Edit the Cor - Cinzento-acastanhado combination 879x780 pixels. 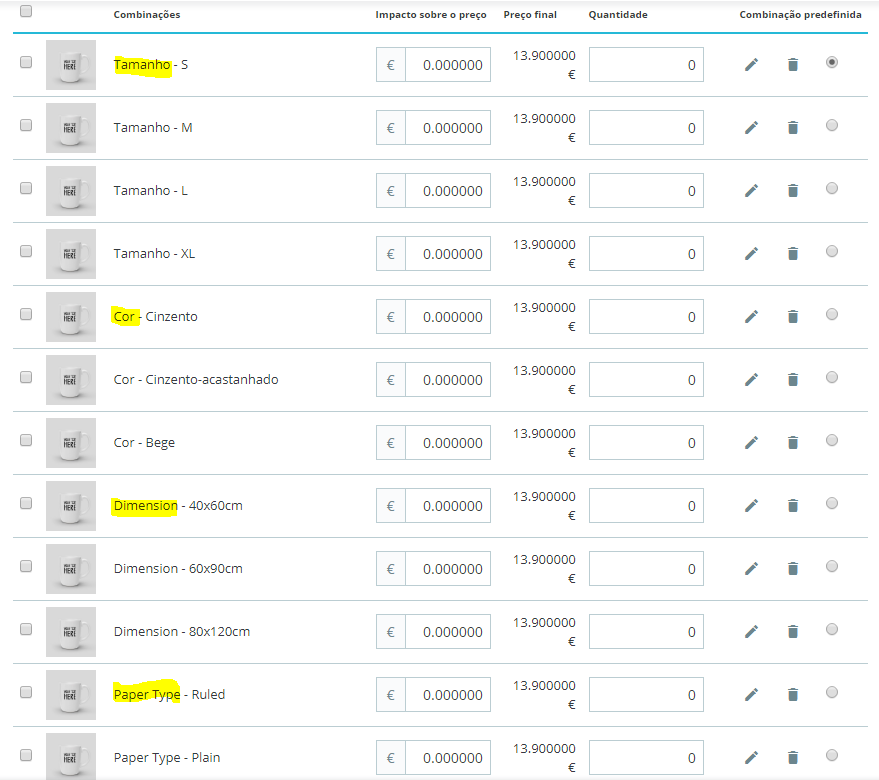tap(751, 380)
